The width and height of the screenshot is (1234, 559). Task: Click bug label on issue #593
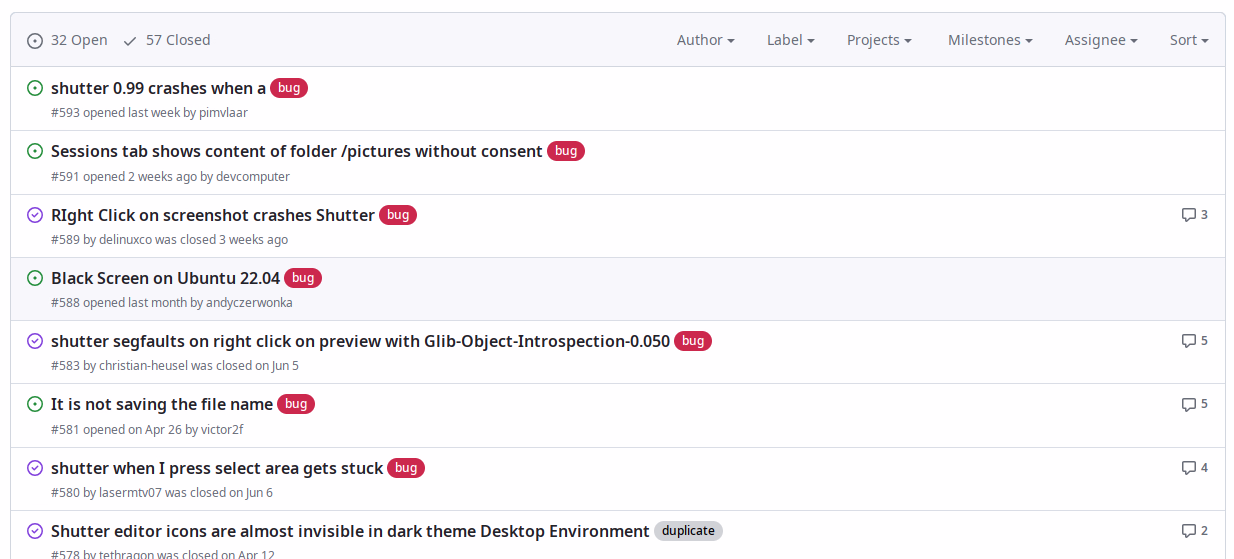(289, 88)
